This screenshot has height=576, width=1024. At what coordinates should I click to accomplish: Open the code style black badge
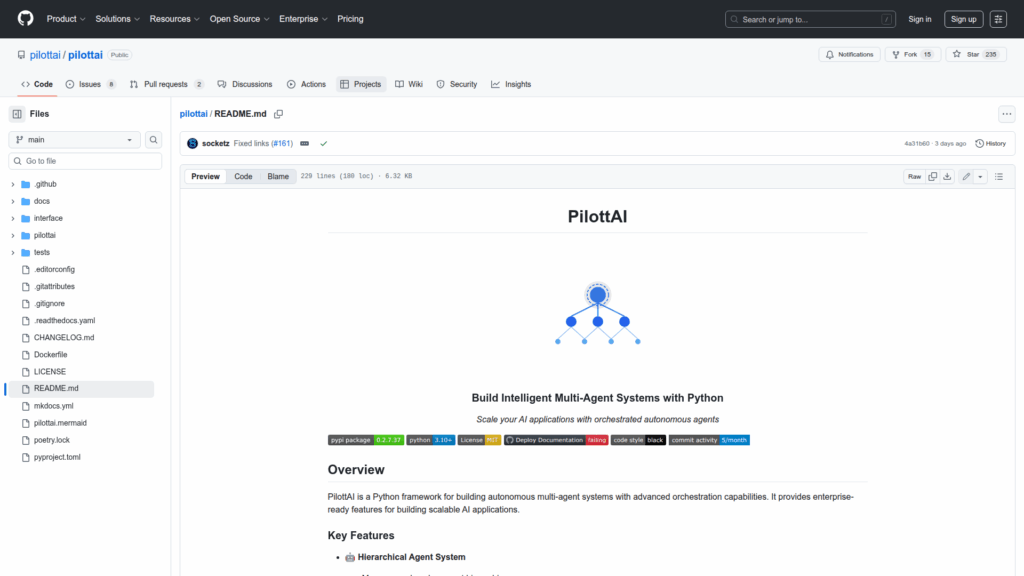[x=638, y=440]
